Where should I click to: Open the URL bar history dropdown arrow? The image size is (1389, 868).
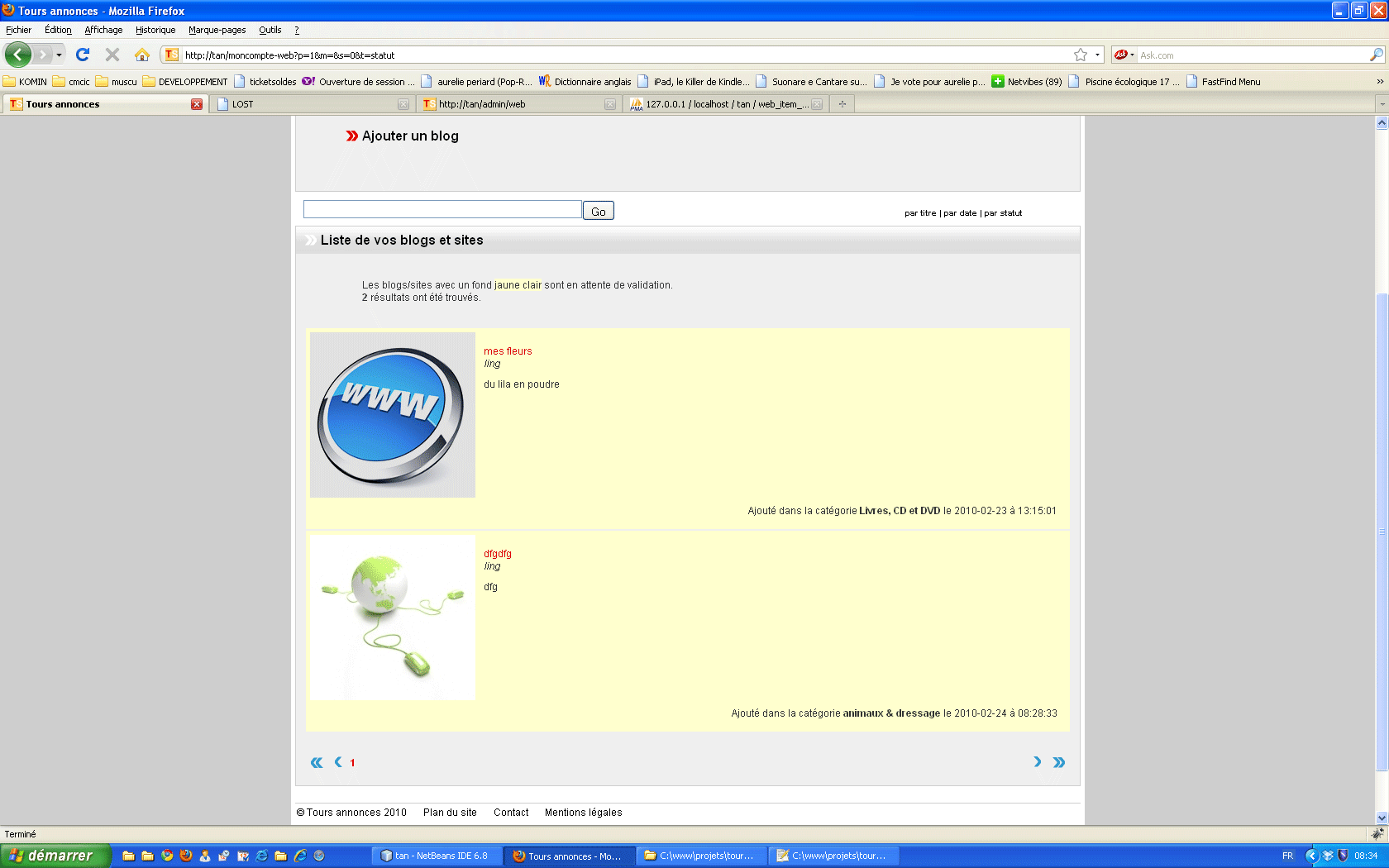[1097, 55]
